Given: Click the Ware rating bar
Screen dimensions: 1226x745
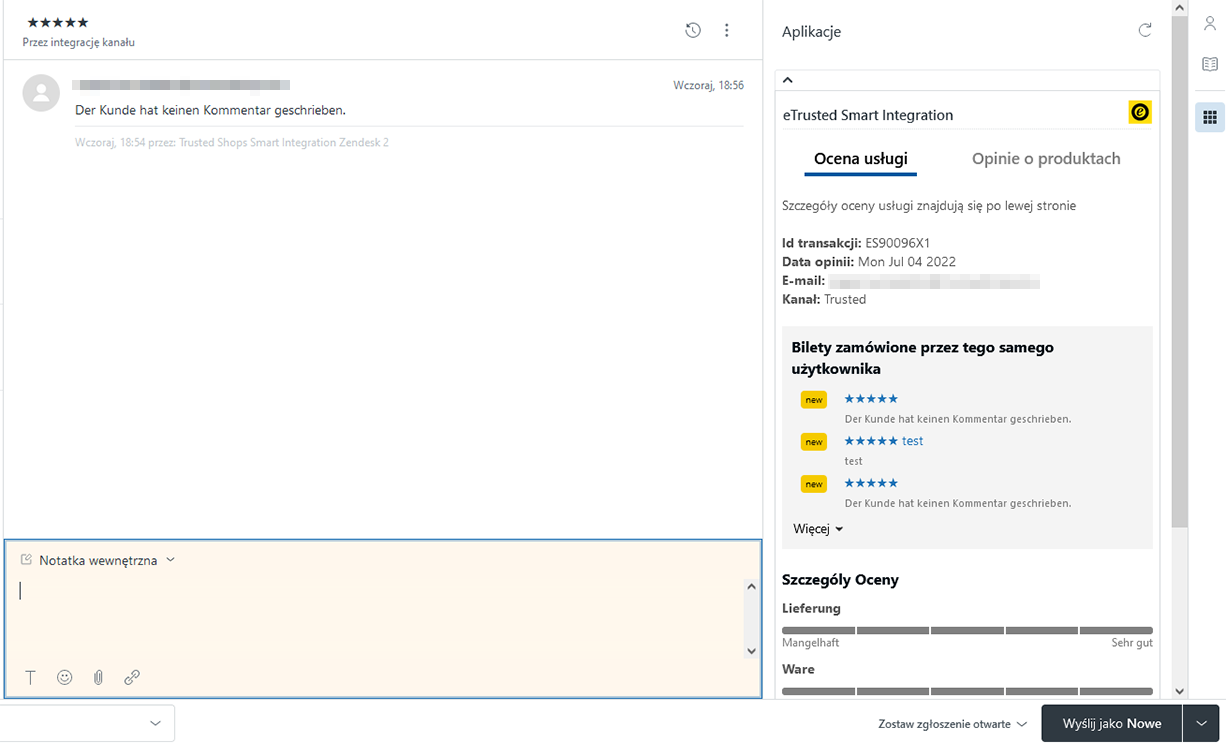Looking at the screenshot, I should click(967, 691).
